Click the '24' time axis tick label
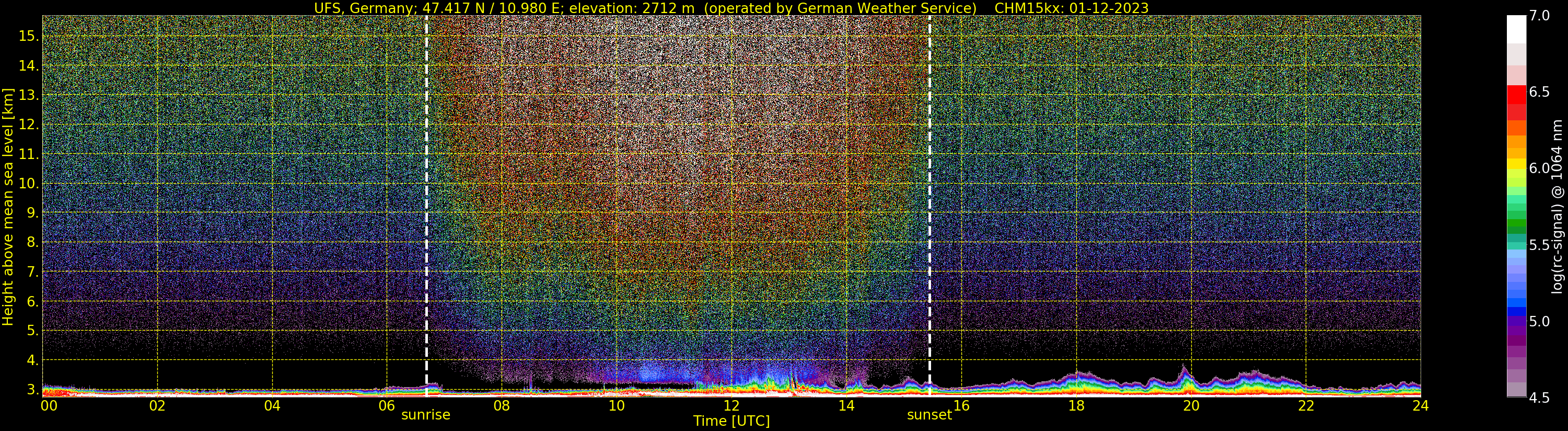Image resolution: width=1568 pixels, height=431 pixels. [1420, 405]
